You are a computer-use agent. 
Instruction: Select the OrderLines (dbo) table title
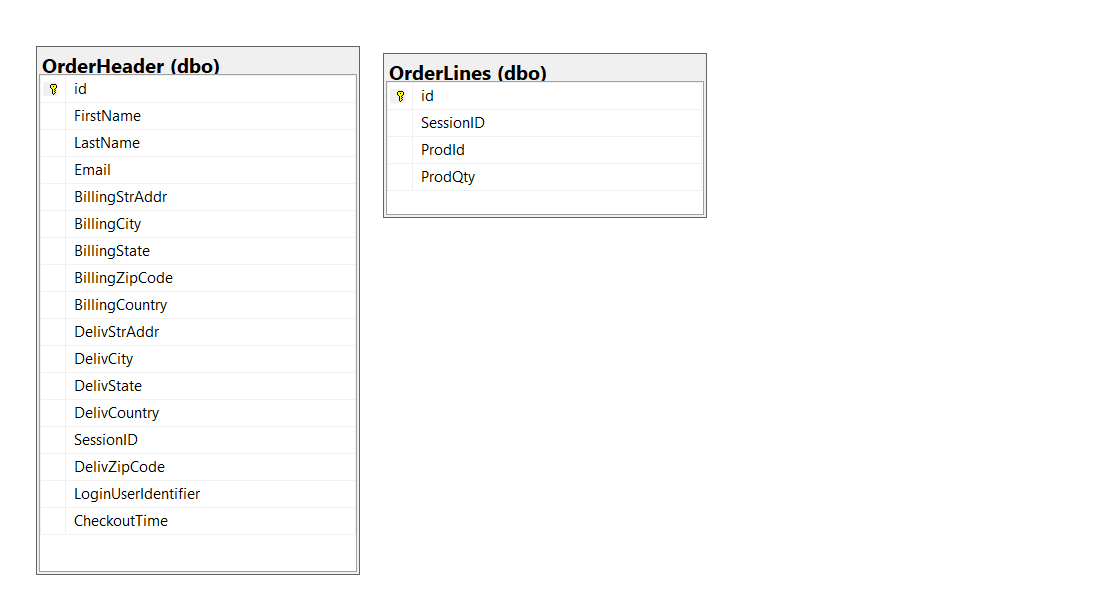pyautogui.click(x=468, y=73)
